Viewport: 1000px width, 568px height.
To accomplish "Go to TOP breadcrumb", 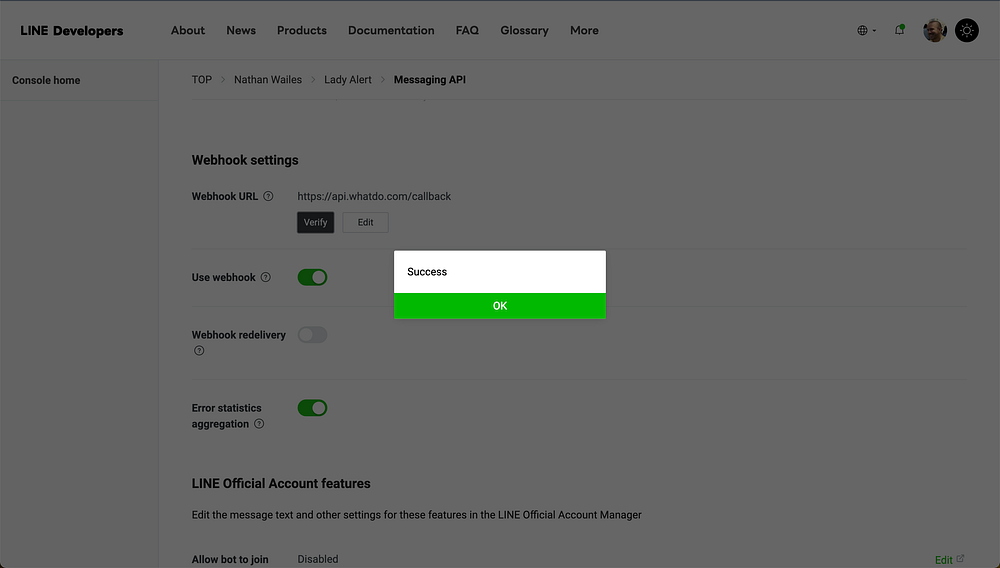I will (202, 80).
